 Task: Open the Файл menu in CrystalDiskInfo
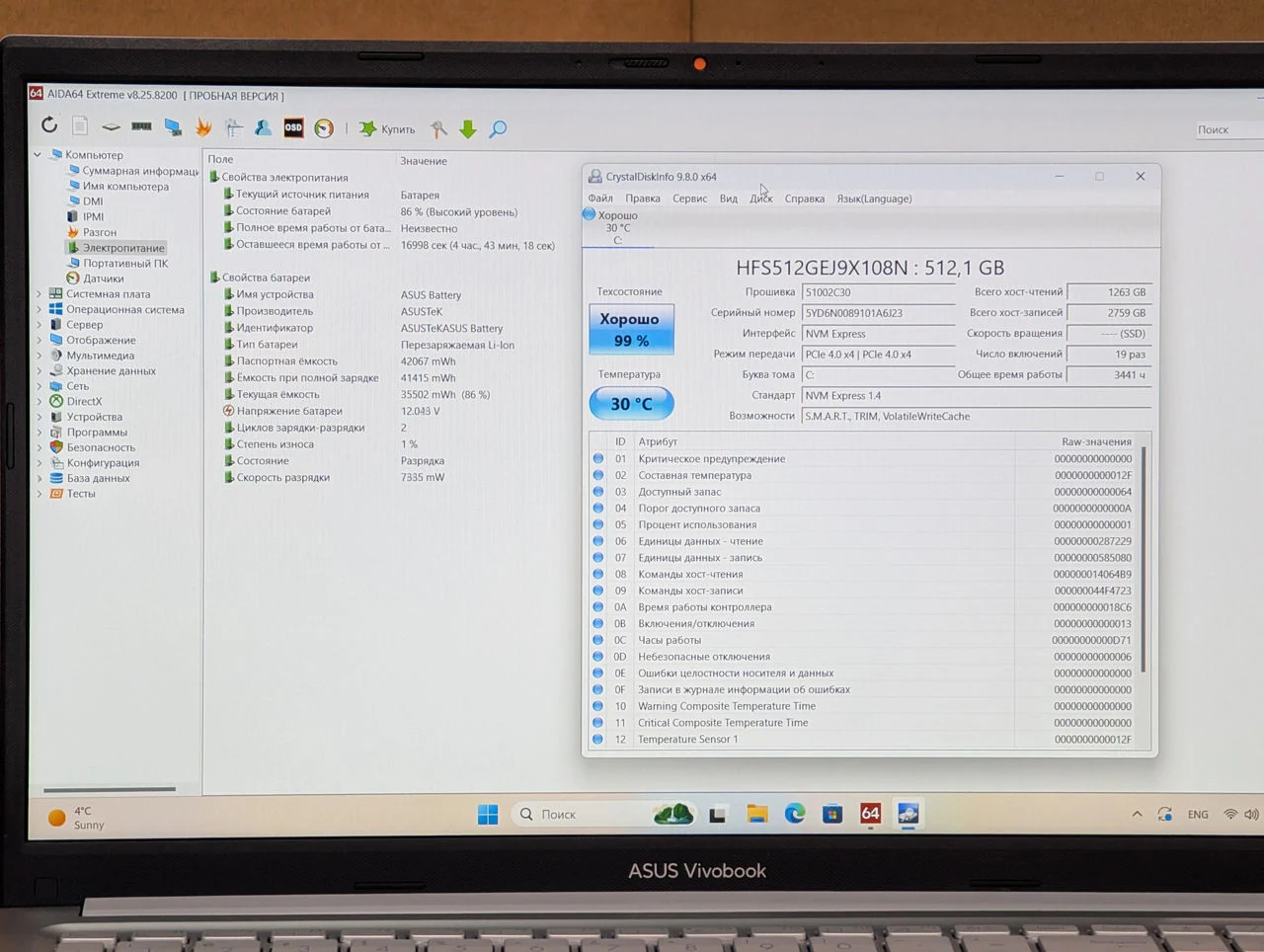coord(600,198)
